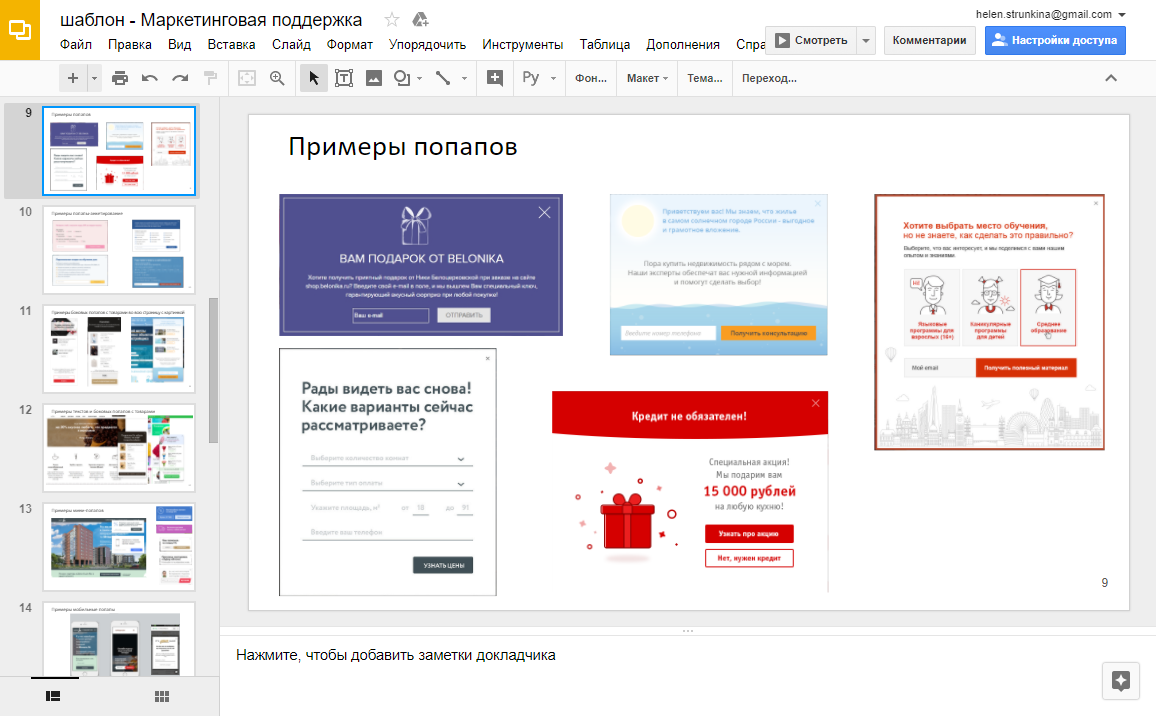Collapse the toolbar with the chevron
This screenshot has width=1156, height=716.
[1110, 77]
